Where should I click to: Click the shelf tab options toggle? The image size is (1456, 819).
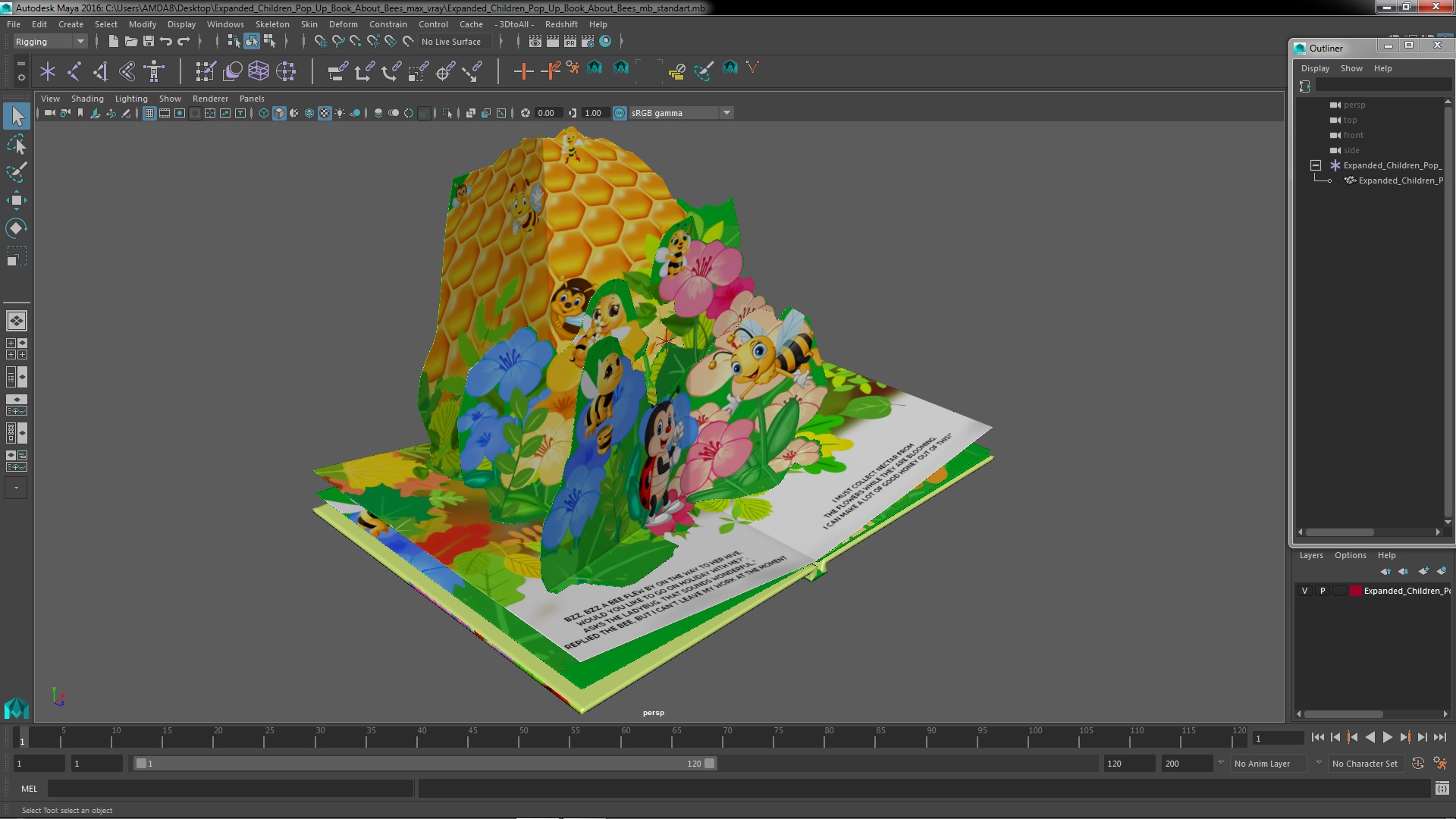pos(20,64)
